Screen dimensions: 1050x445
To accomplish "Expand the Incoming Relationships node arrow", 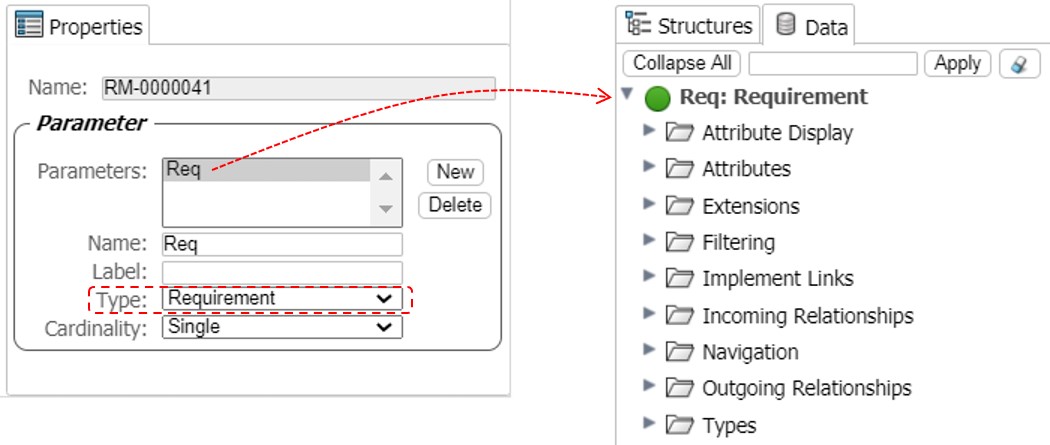I will (x=649, y=314).
